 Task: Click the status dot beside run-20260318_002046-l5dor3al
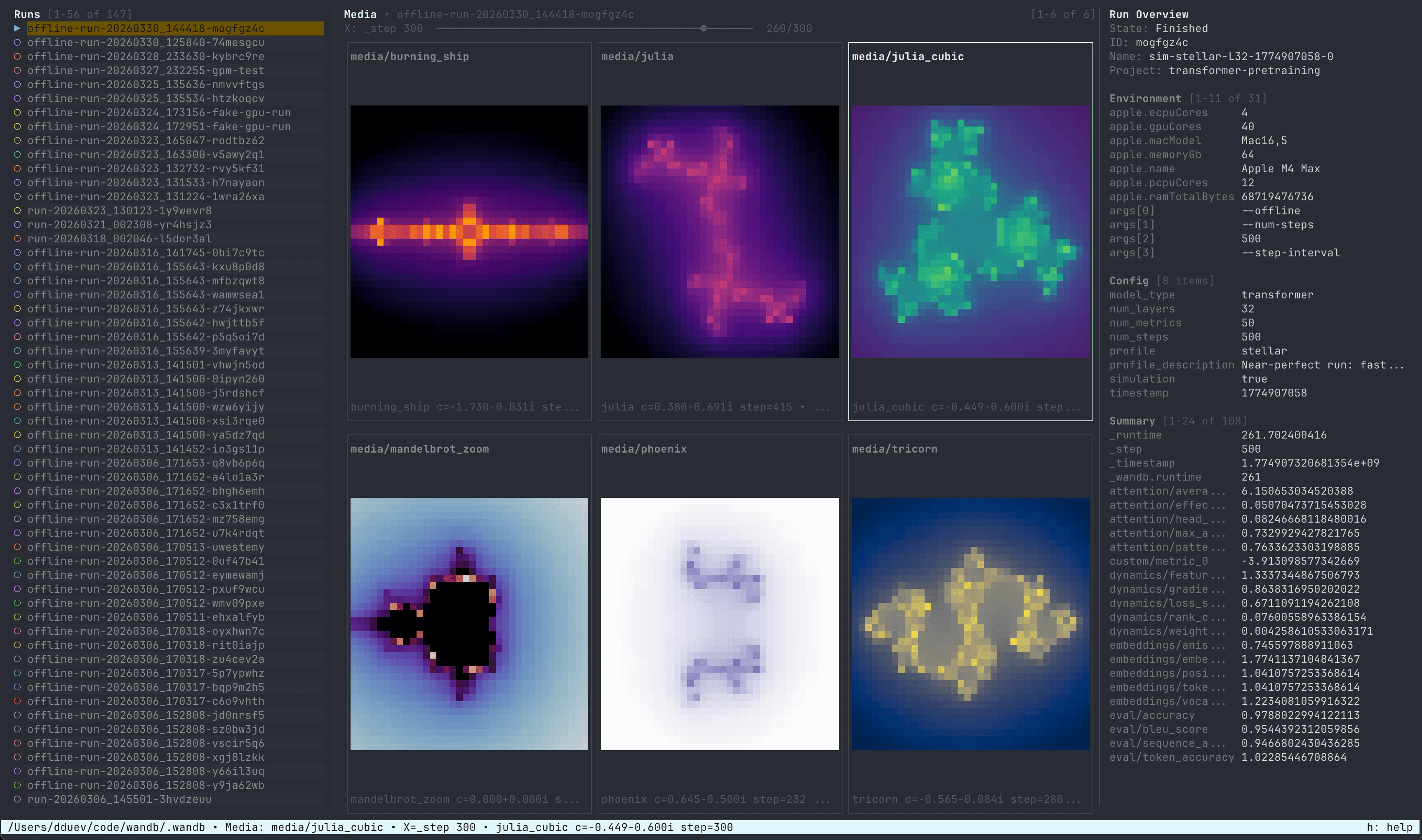click(19, 238)
